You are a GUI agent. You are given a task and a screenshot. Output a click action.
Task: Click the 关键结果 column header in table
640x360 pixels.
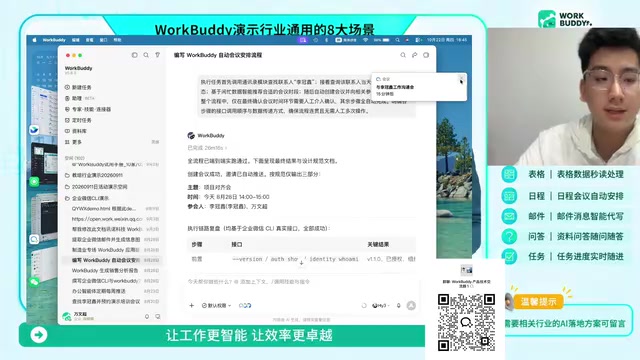coord(378,244)
